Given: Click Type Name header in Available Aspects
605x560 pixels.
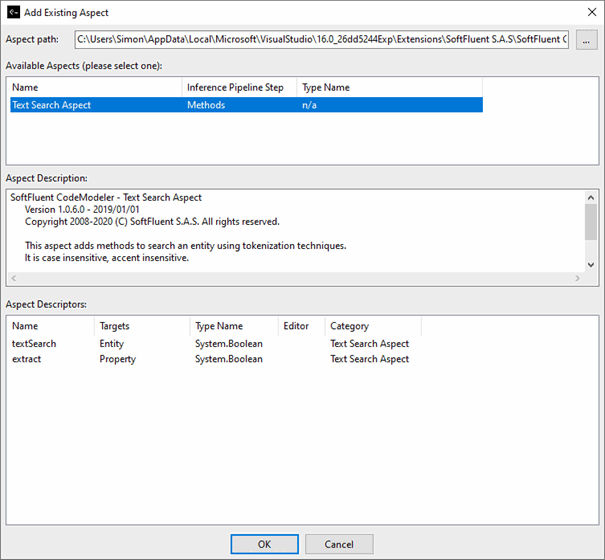Looking at the screenshot, I should tap(389, 88).
